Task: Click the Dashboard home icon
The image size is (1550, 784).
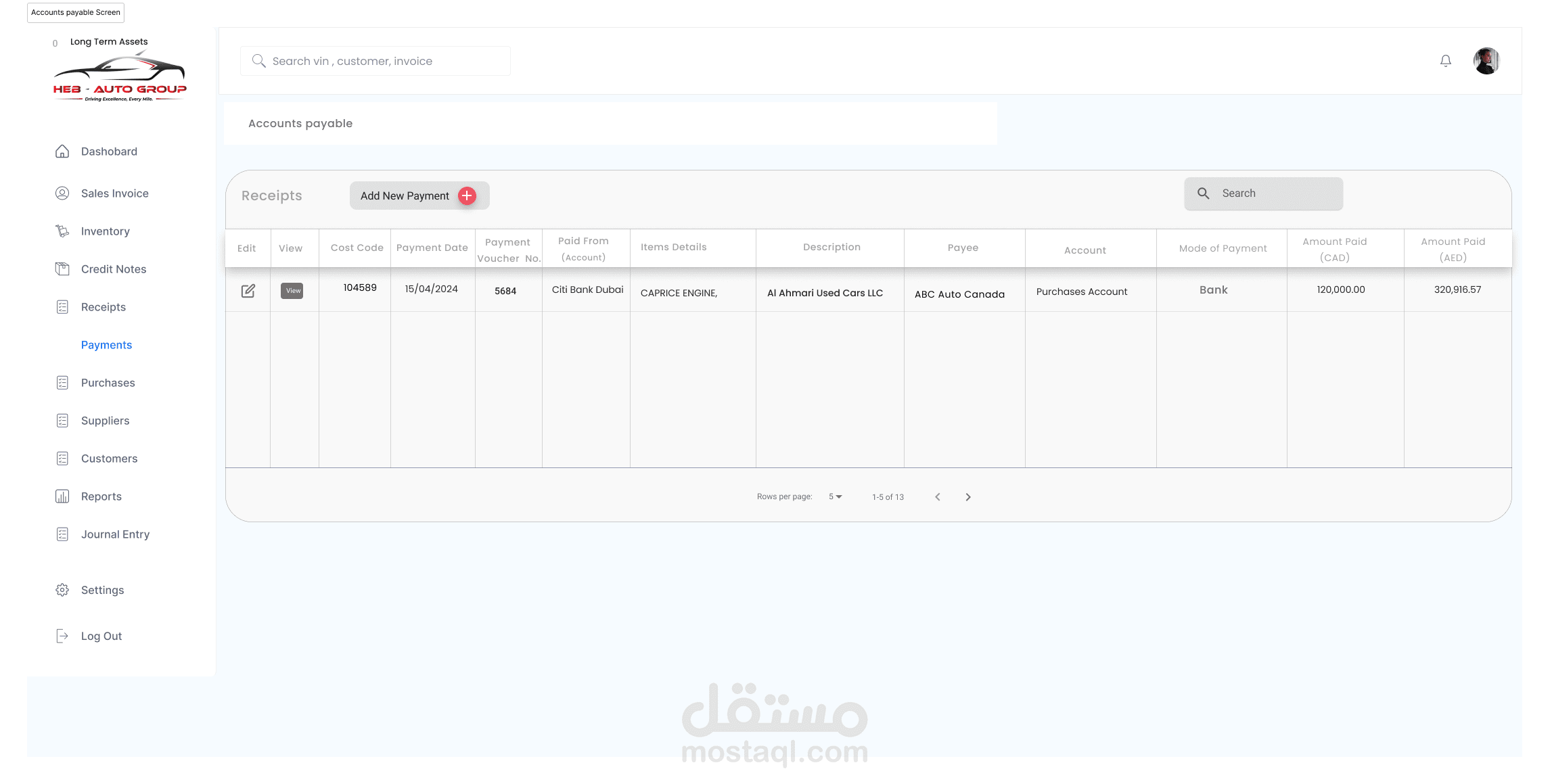Action: pos(62,152)
